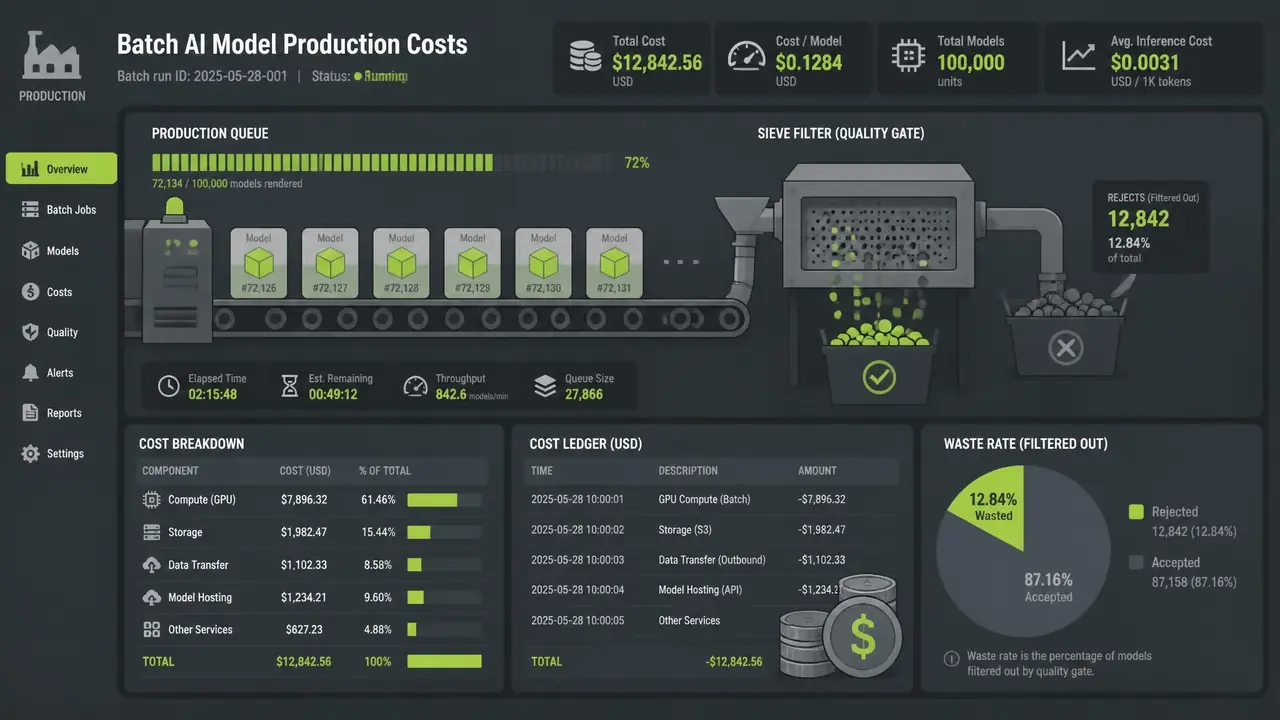Screen dimensions: 1280x720
Task: Click the Storage row server icon
Action: click(x=152, y=532)
